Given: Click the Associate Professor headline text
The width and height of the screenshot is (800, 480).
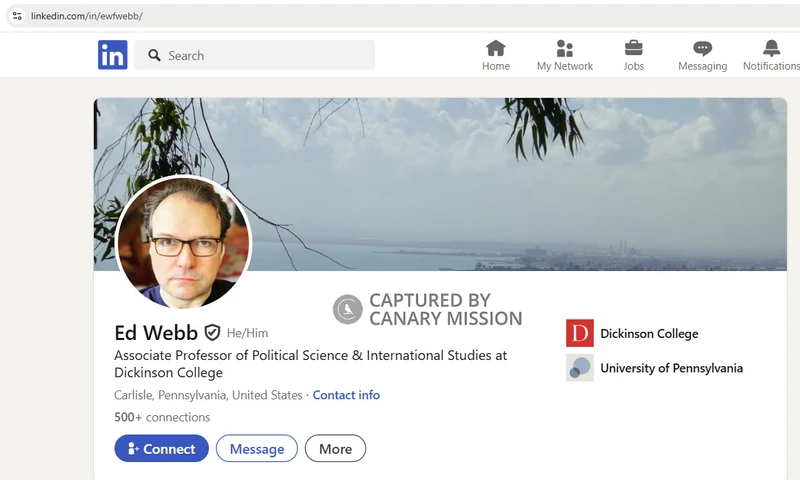Looking at the screenshot, I should tap(310, 364).
